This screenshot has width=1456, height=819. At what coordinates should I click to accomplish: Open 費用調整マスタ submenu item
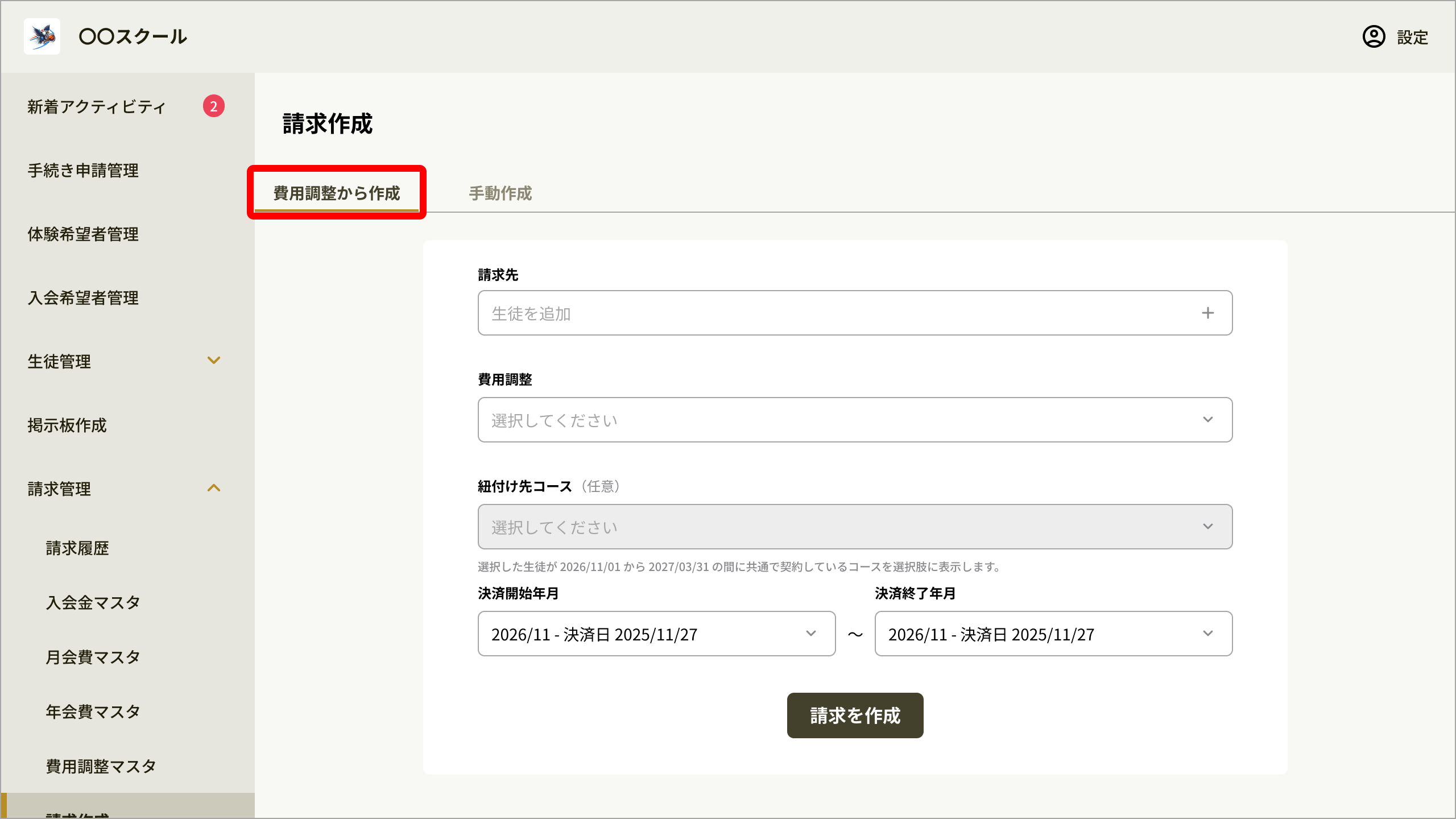click(x=101, y=767)
